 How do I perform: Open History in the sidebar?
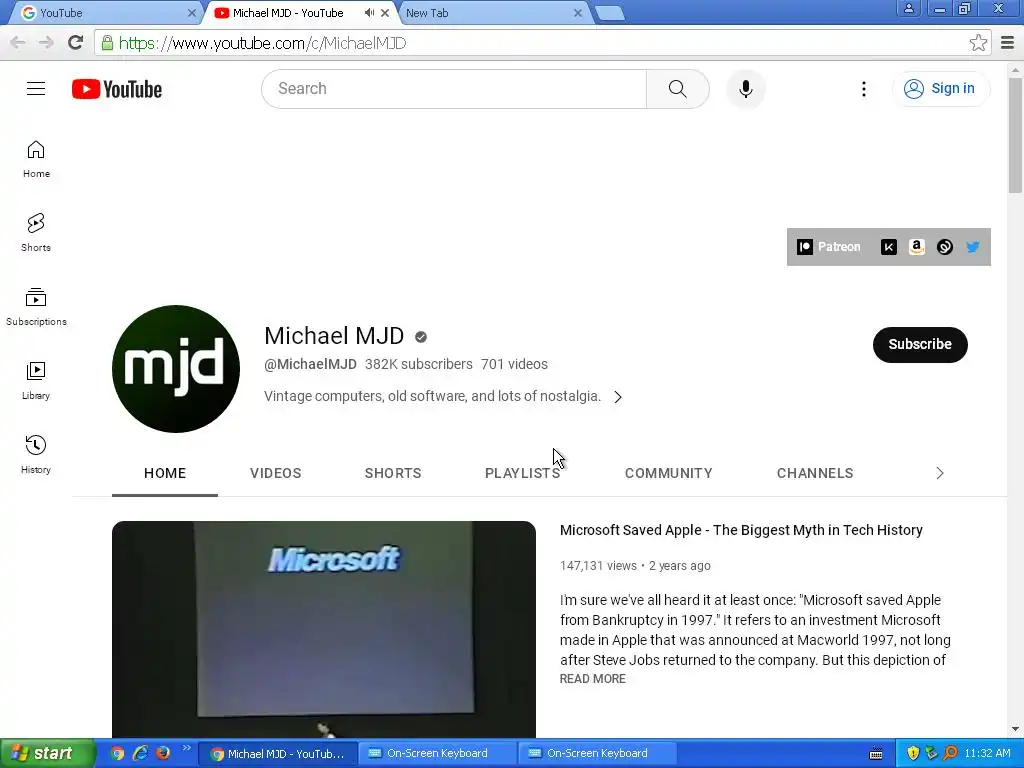click(36, 455)
